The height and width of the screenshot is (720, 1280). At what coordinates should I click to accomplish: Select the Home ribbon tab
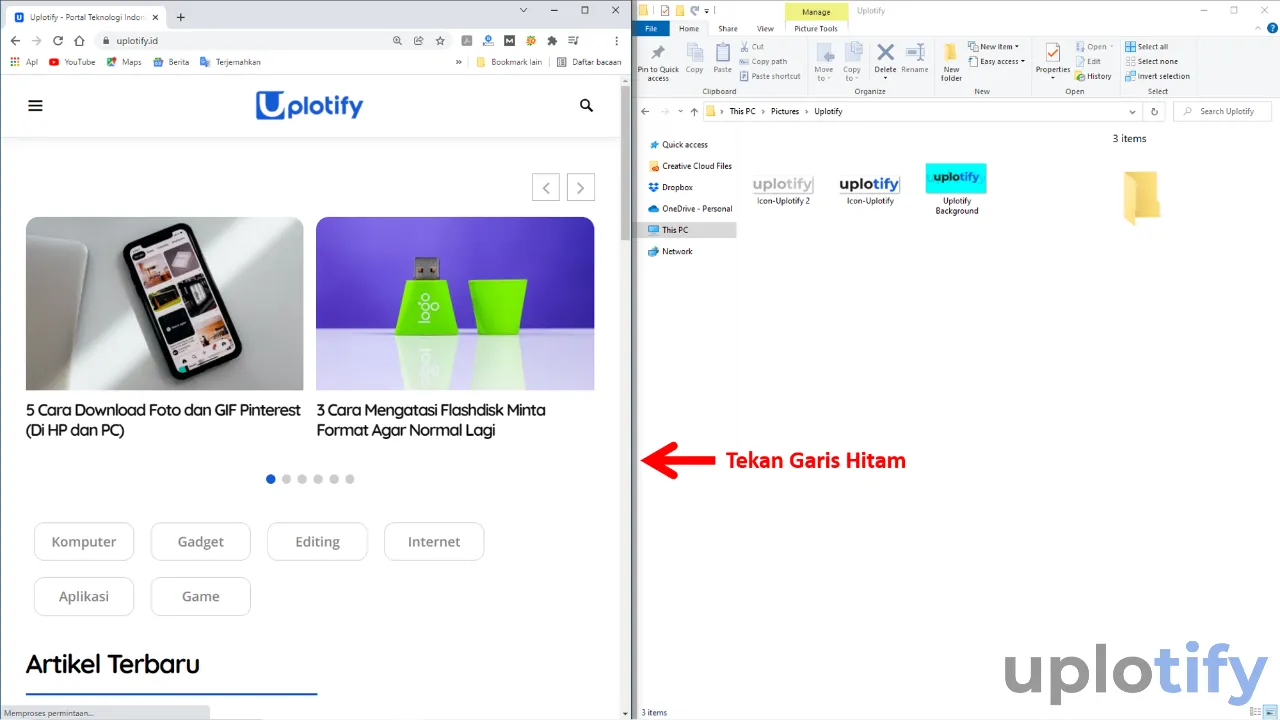click(689, 28)
